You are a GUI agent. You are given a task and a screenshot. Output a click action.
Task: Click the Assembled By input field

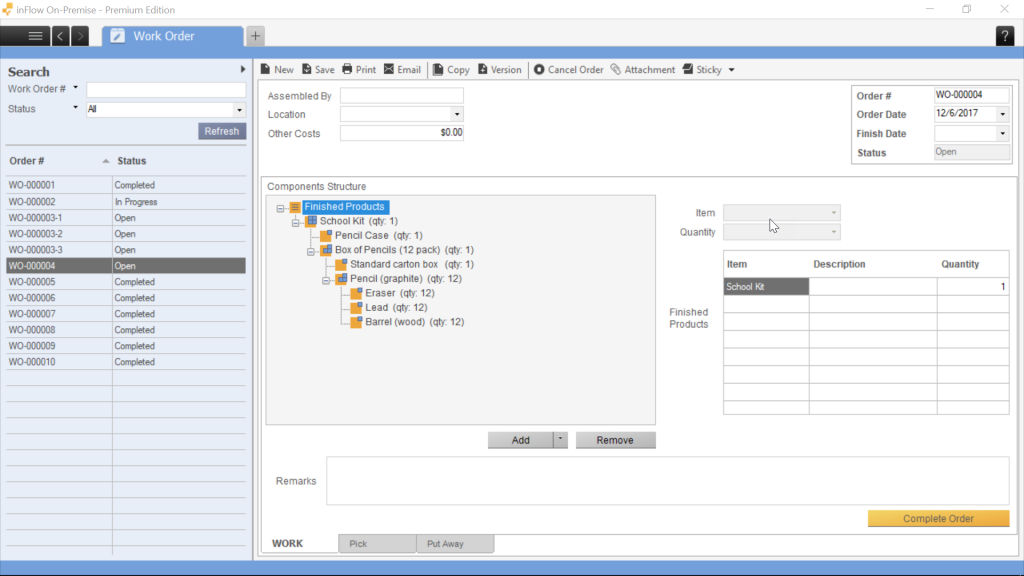coord(402,95)
